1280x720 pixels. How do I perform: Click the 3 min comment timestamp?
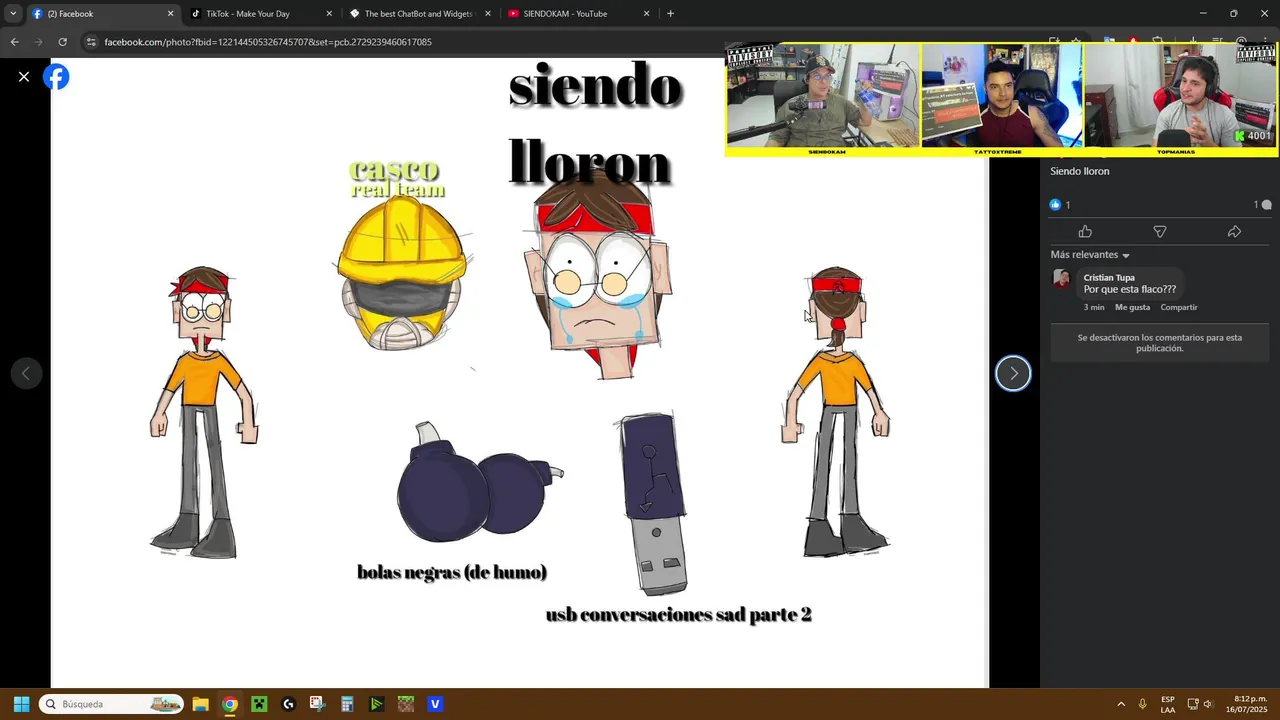(1094, 307)
